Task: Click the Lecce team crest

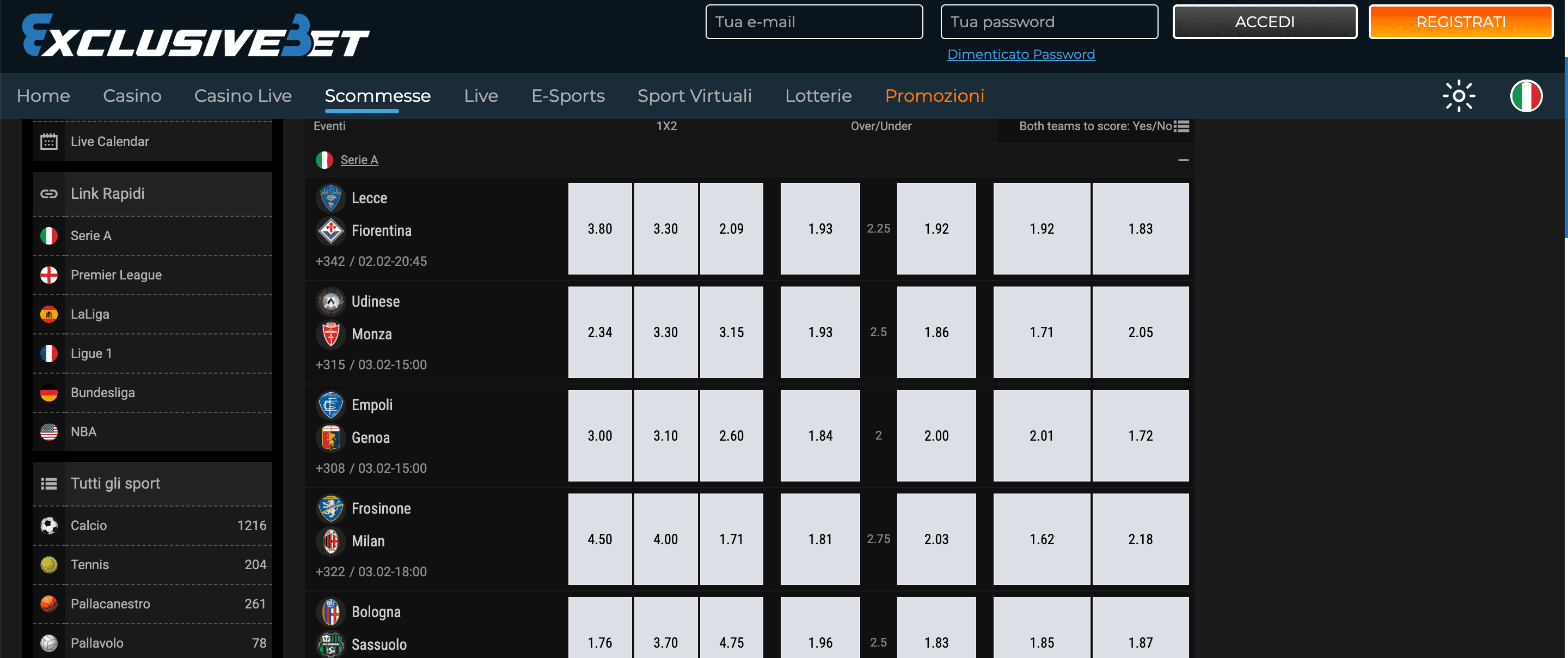Action: (330, 198)
